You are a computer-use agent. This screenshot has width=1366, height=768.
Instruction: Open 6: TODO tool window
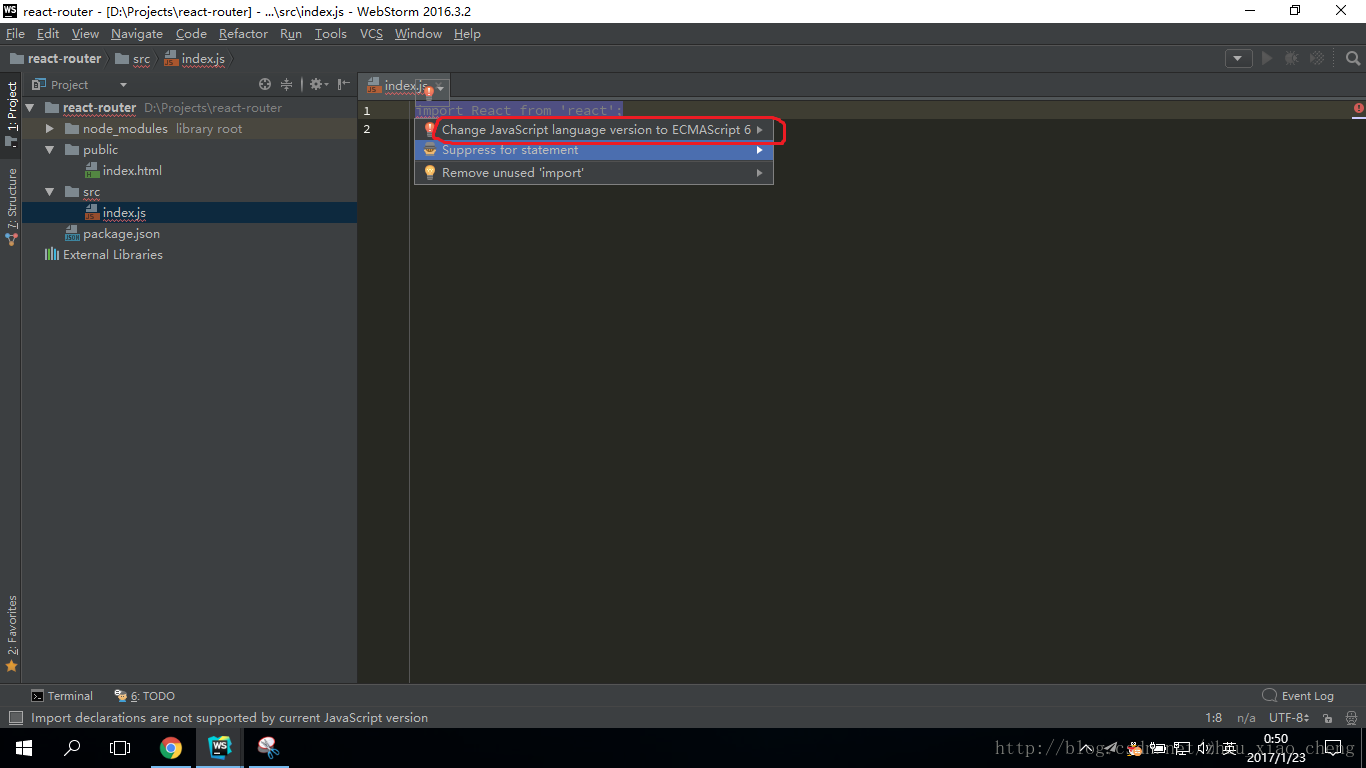click(145, 696)
